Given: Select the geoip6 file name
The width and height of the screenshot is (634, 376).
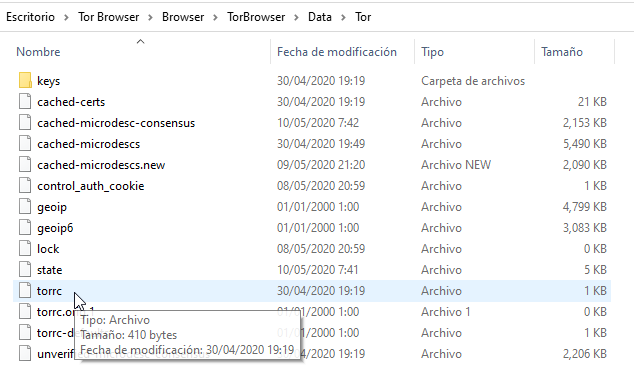Looking at the screenshot, I should pyautogui.click(x=55, y=228).
